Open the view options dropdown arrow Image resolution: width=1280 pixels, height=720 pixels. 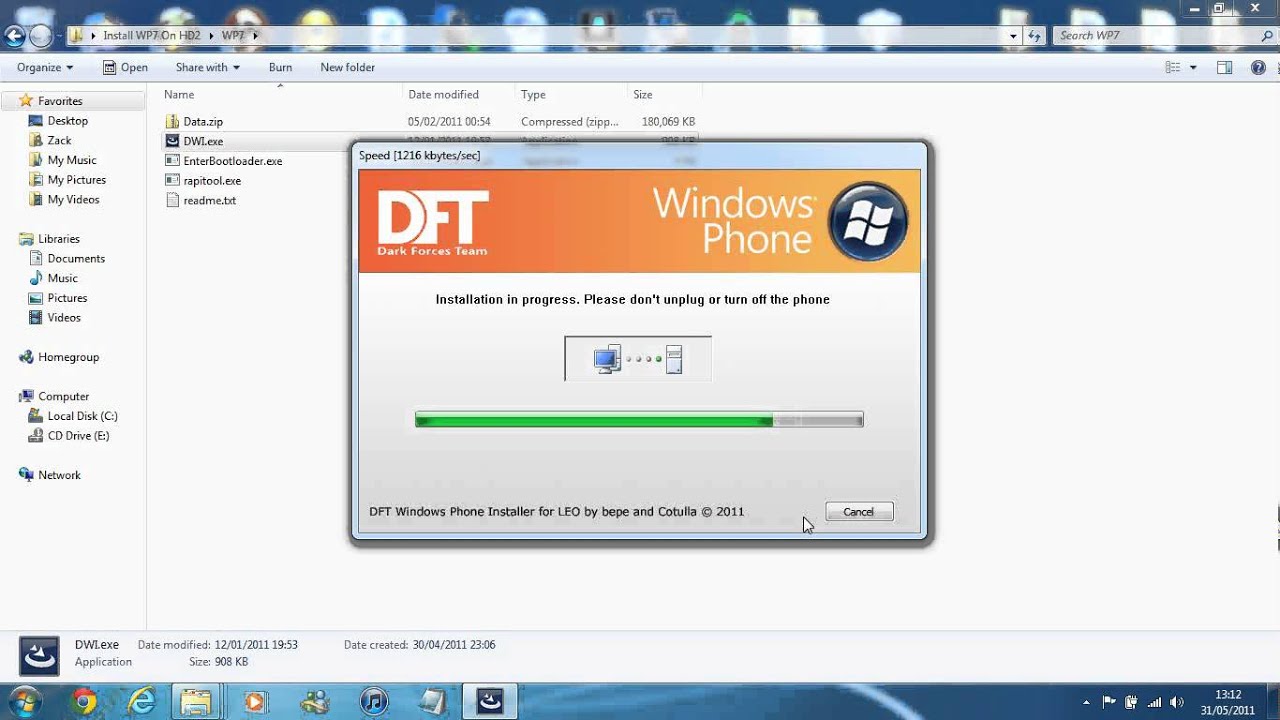click(x=1193, y=67)
